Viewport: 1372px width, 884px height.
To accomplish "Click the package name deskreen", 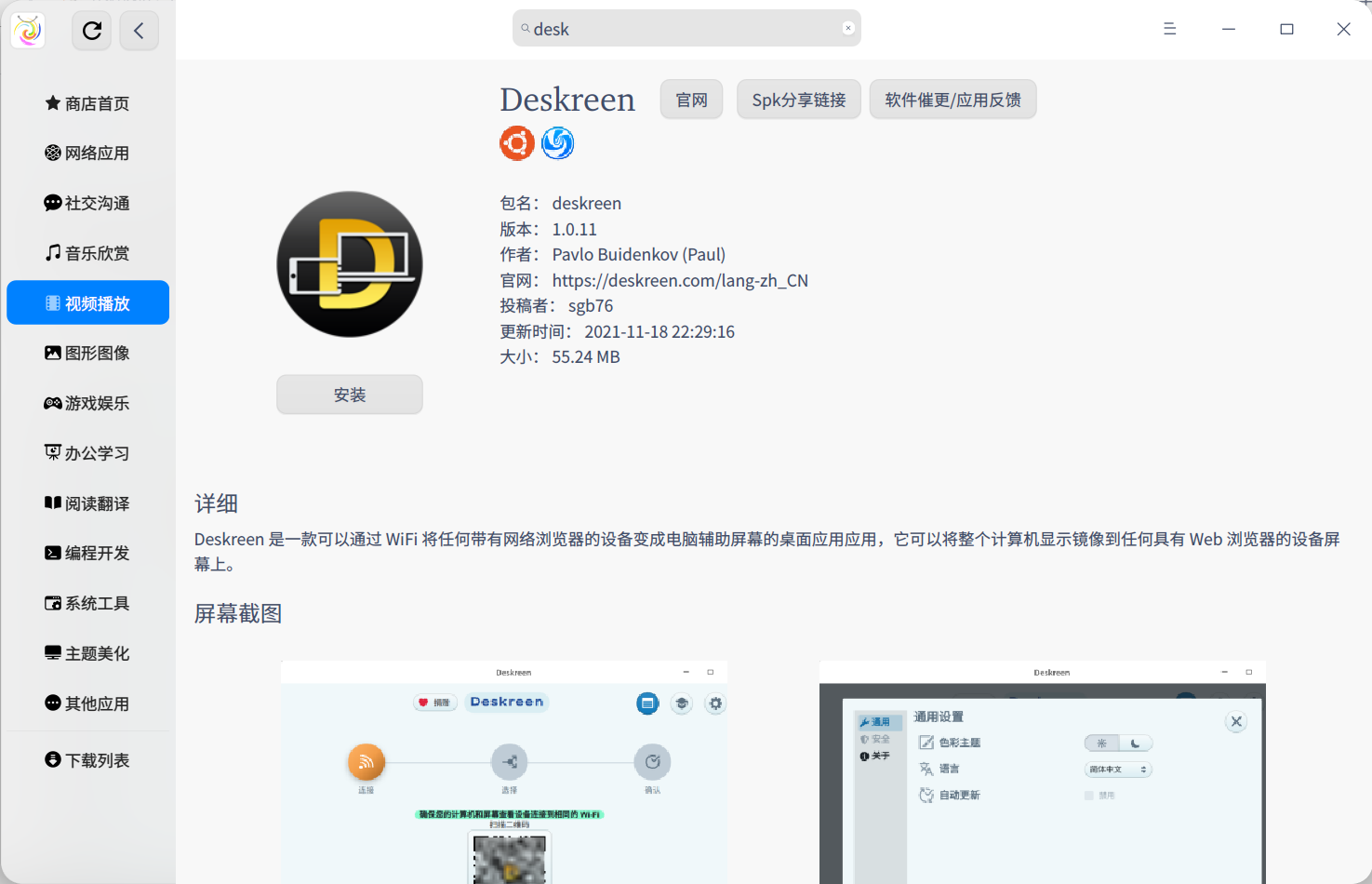I will coord(587,204).
